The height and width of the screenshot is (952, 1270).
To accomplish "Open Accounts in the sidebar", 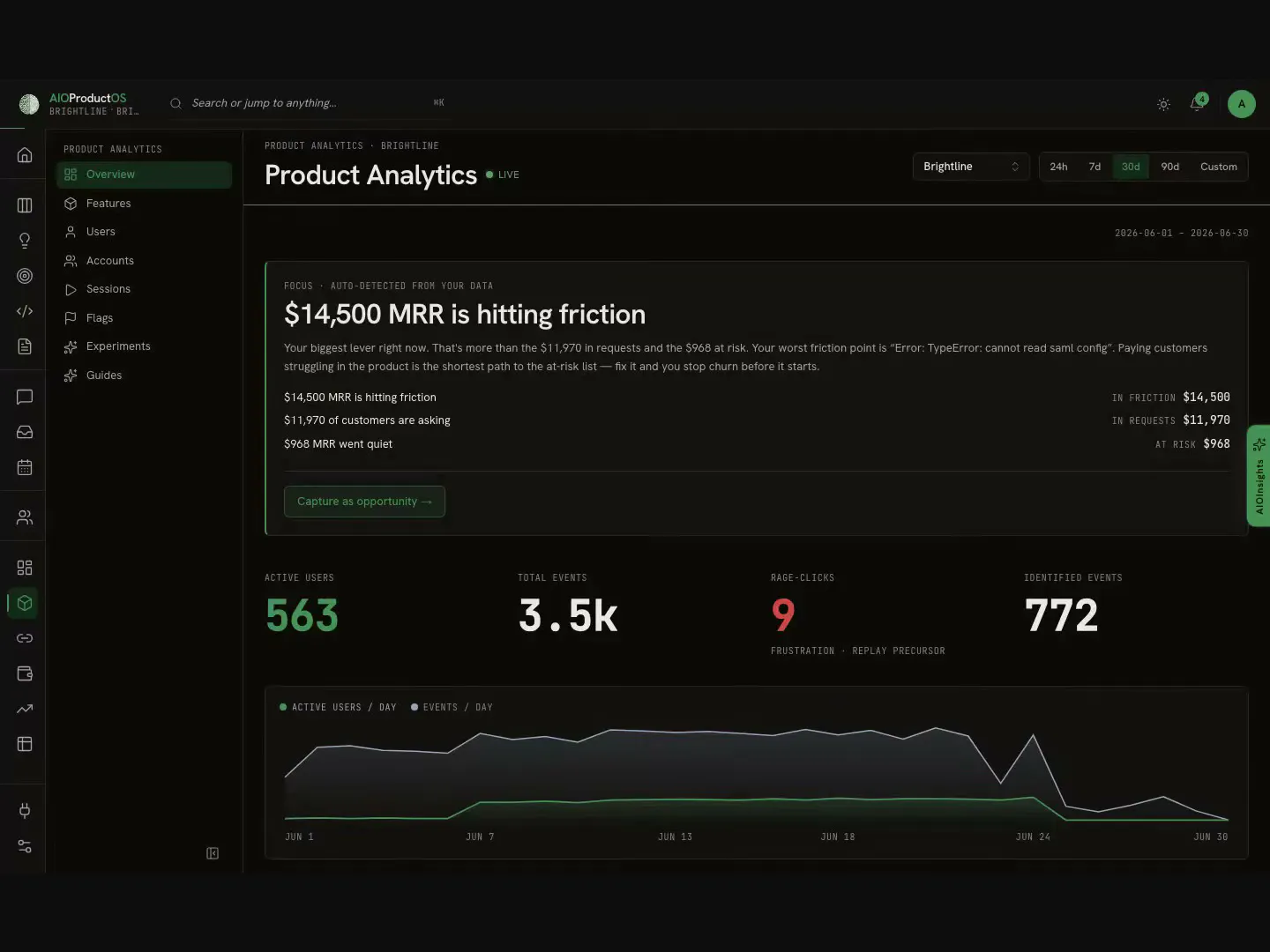I will 145,261.
